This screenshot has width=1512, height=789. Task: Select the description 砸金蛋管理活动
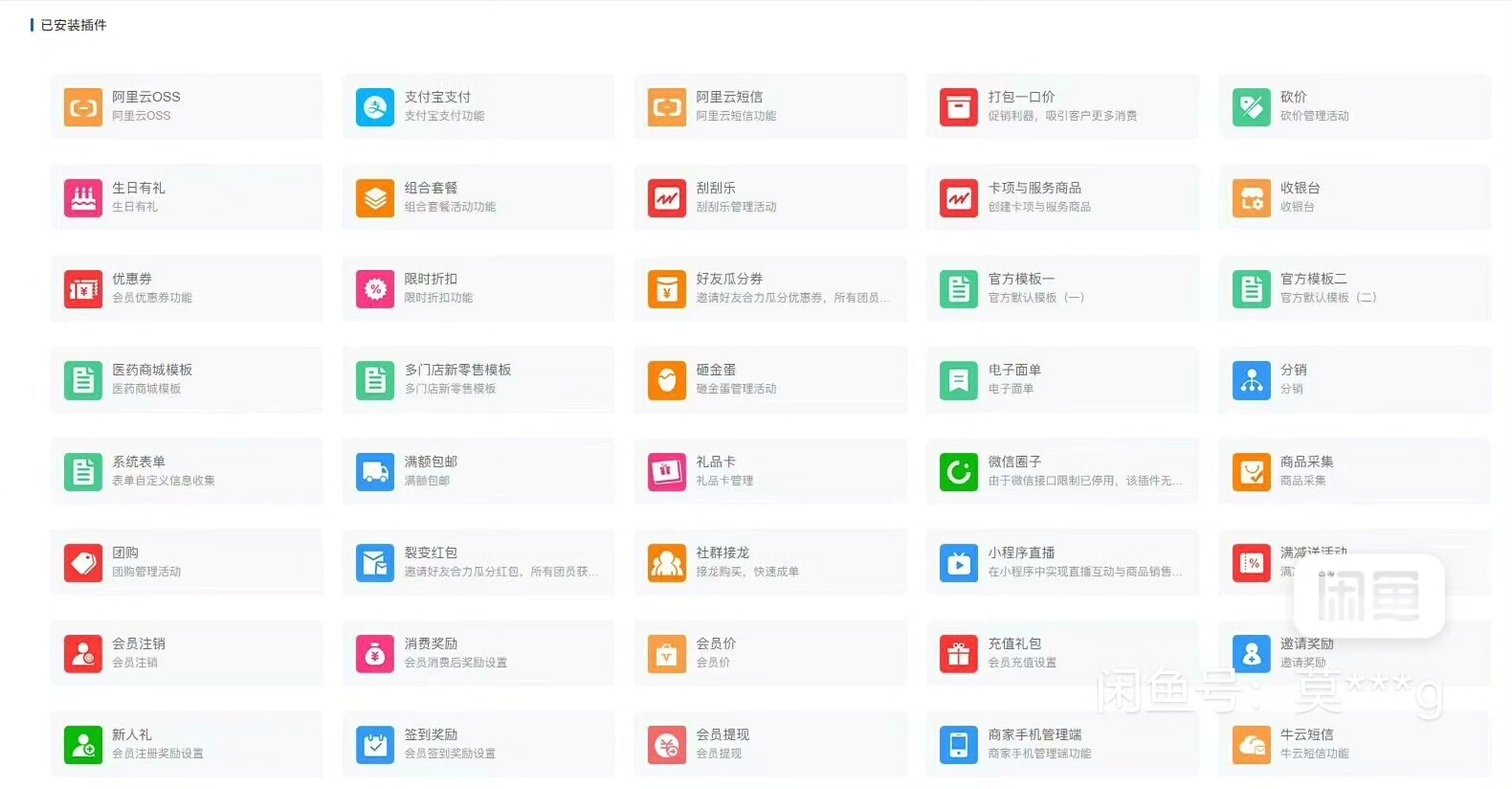click(x=736, y=389)
